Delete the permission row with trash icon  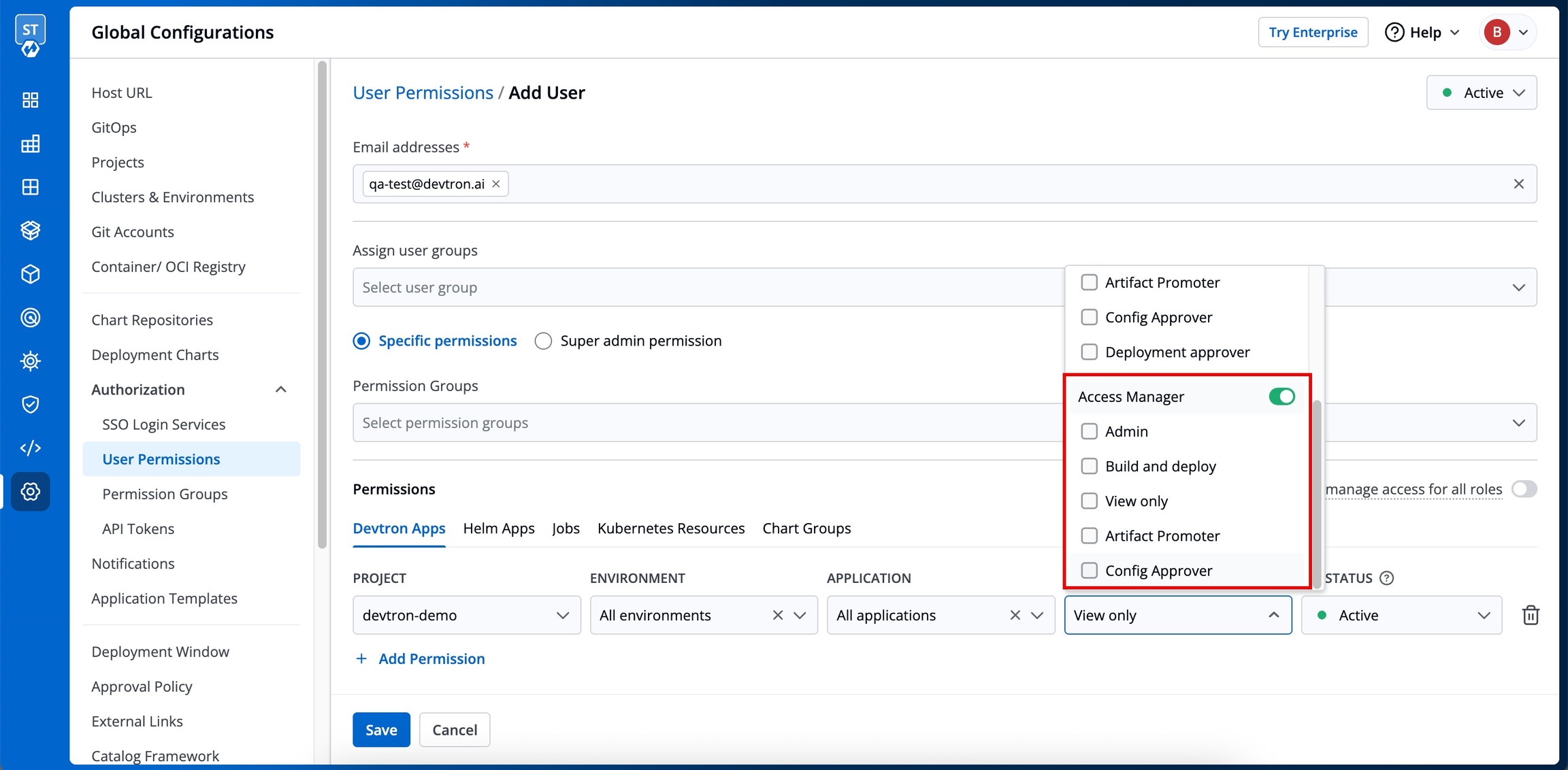[1531, 615]
